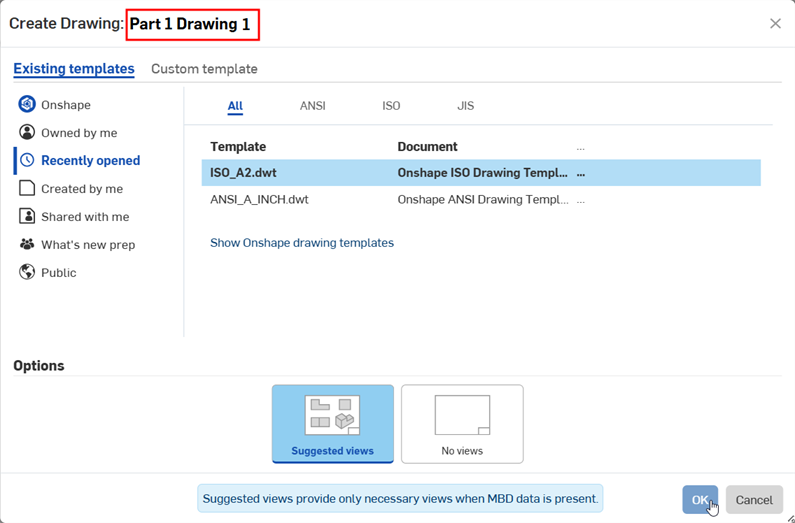This screenshot has height=523, width=795.
Task: Click the Onshape ISO Drawing Templ... document cell
Action: 483,173
